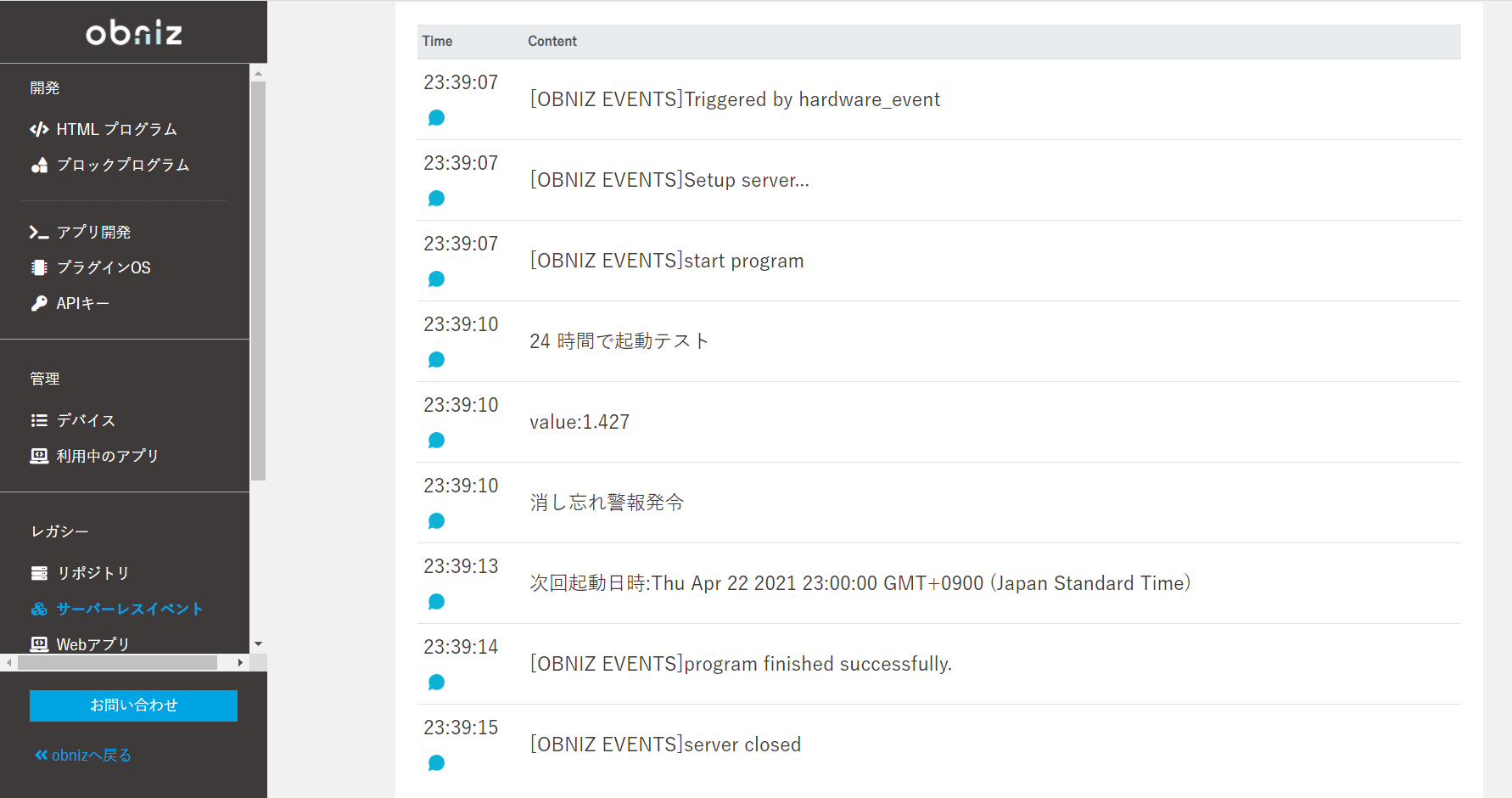This screenshot has height=798, width=1512.
Task: Click the リポジトリ server icon
Action: coord(39,573)
